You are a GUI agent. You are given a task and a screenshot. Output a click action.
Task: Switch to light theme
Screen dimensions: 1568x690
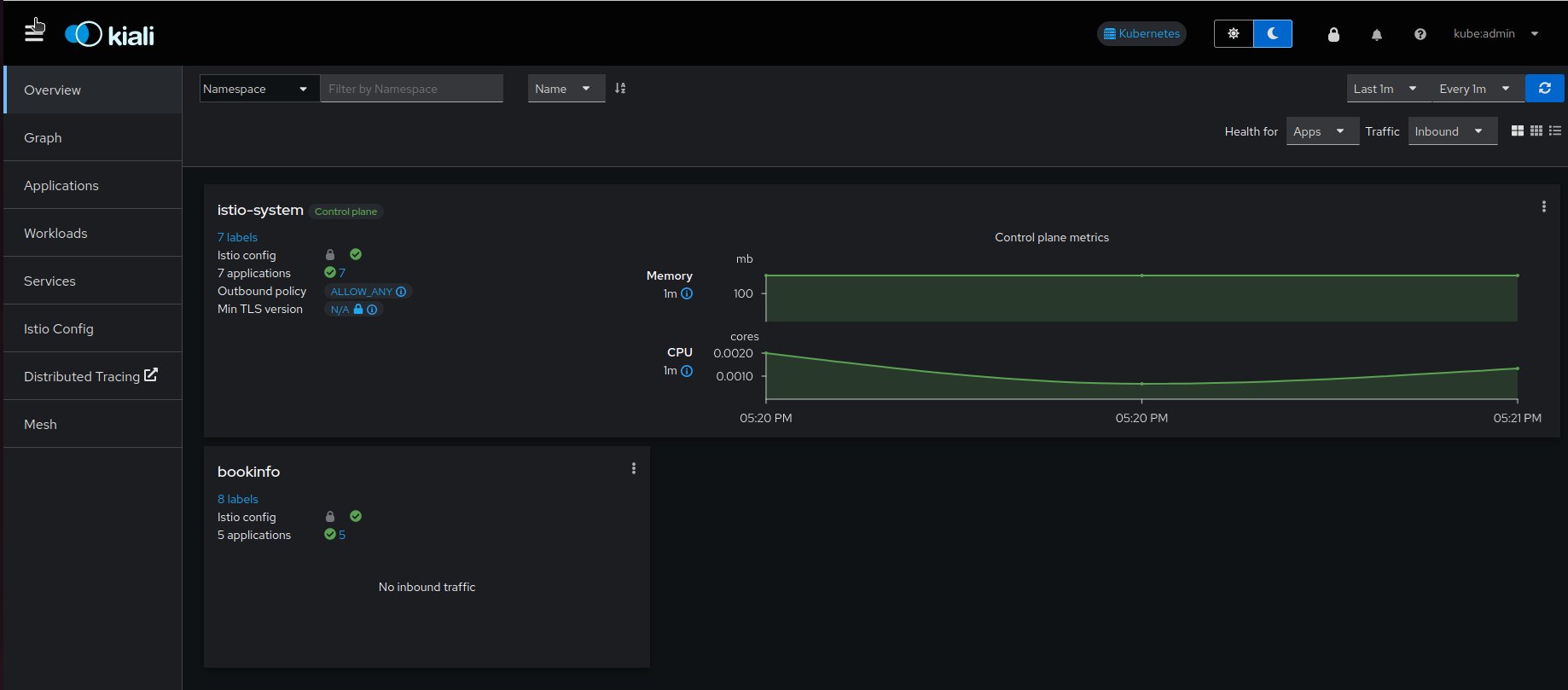tap(1234, 34)
